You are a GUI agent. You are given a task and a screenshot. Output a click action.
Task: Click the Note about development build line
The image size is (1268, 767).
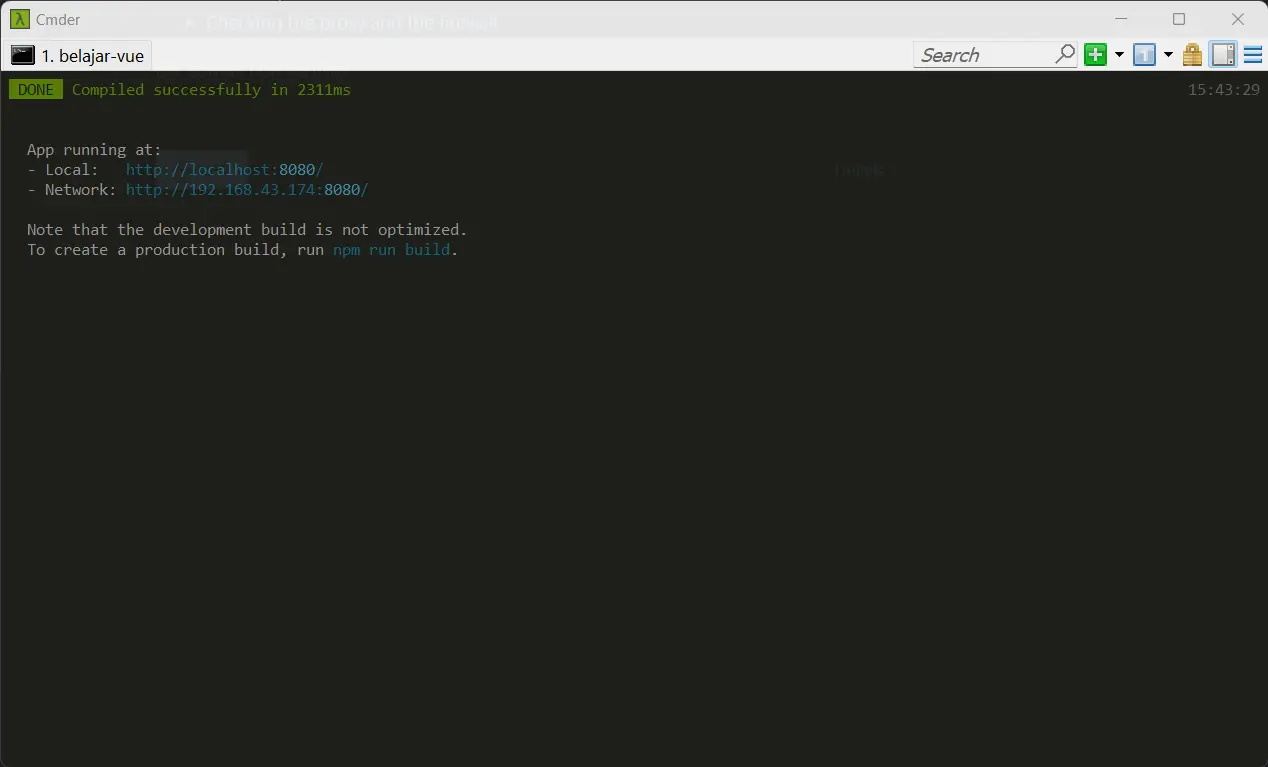tap(247, 230)
